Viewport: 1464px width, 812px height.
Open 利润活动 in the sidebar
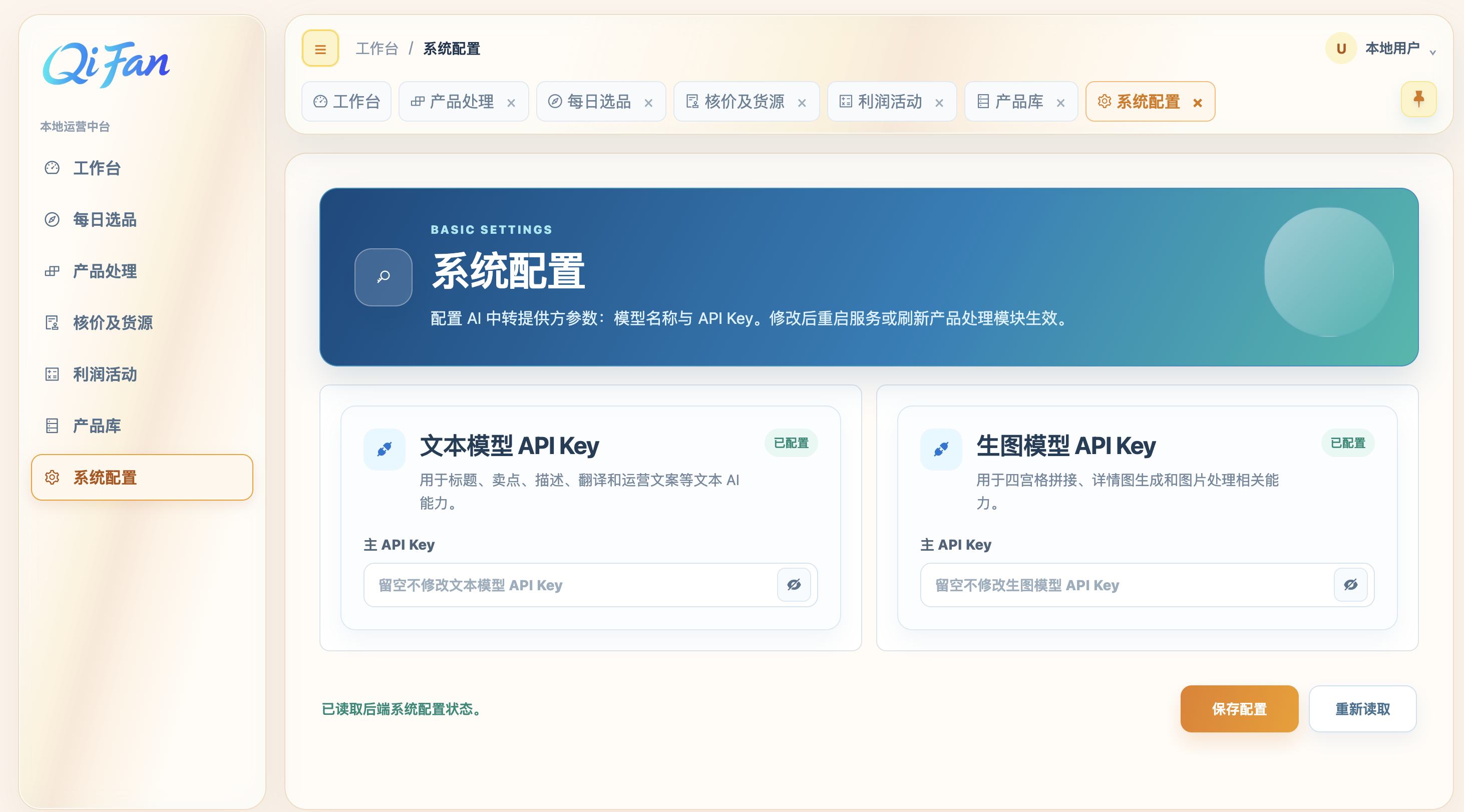[x=142, y=374]
